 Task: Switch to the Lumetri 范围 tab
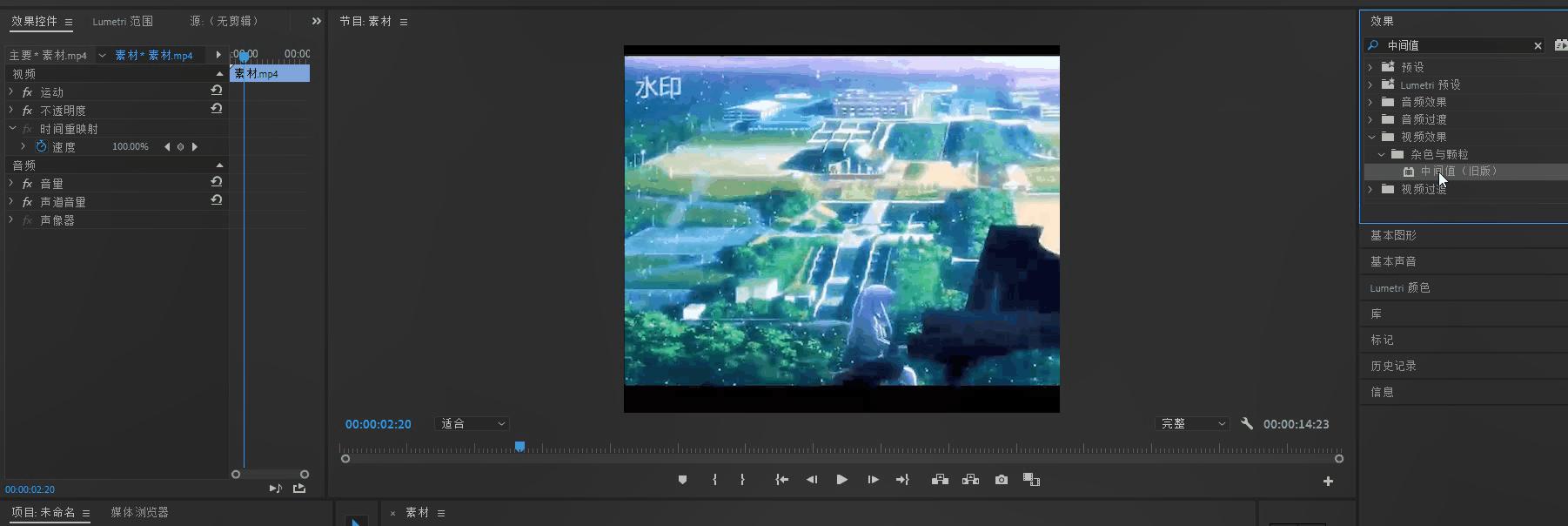123,21
